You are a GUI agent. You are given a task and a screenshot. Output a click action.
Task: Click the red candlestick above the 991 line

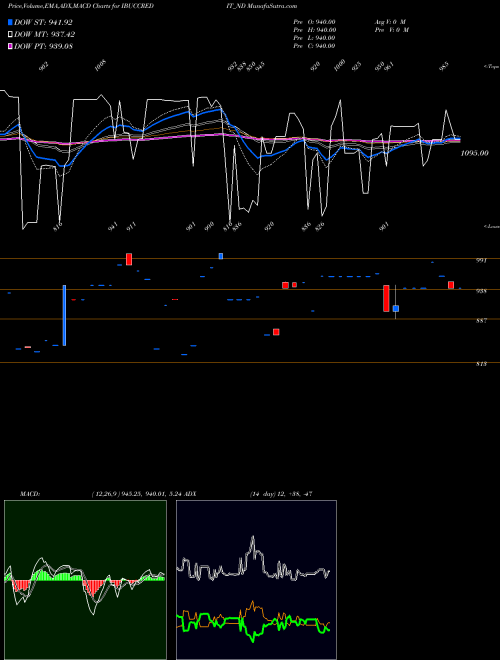coord(129,259)
